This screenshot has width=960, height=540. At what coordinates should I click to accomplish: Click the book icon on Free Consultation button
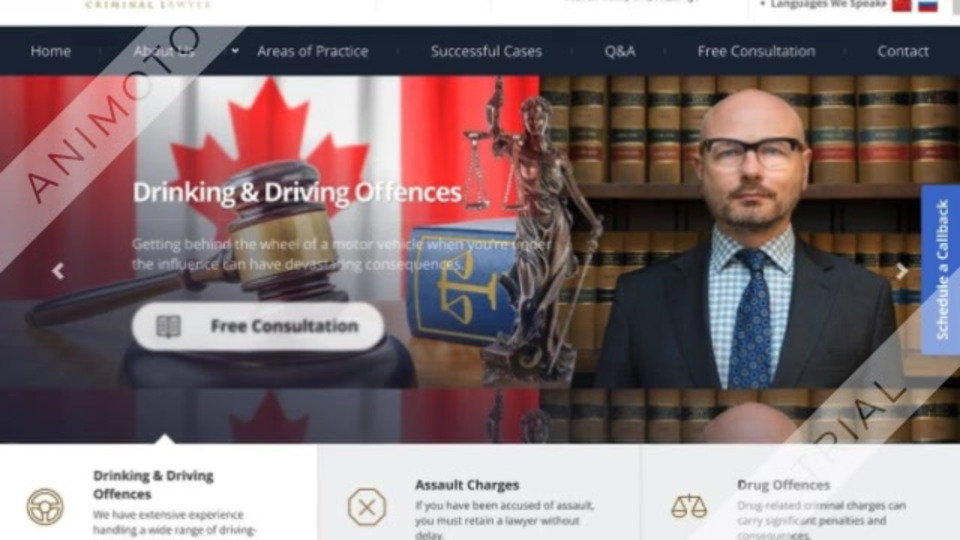point(168,326)
